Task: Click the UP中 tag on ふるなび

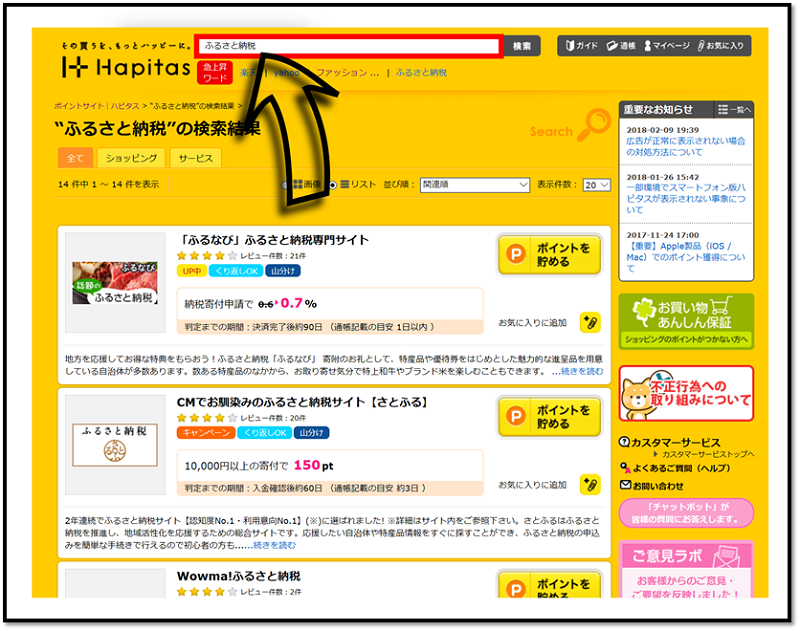Action: (x=192, y=271)
